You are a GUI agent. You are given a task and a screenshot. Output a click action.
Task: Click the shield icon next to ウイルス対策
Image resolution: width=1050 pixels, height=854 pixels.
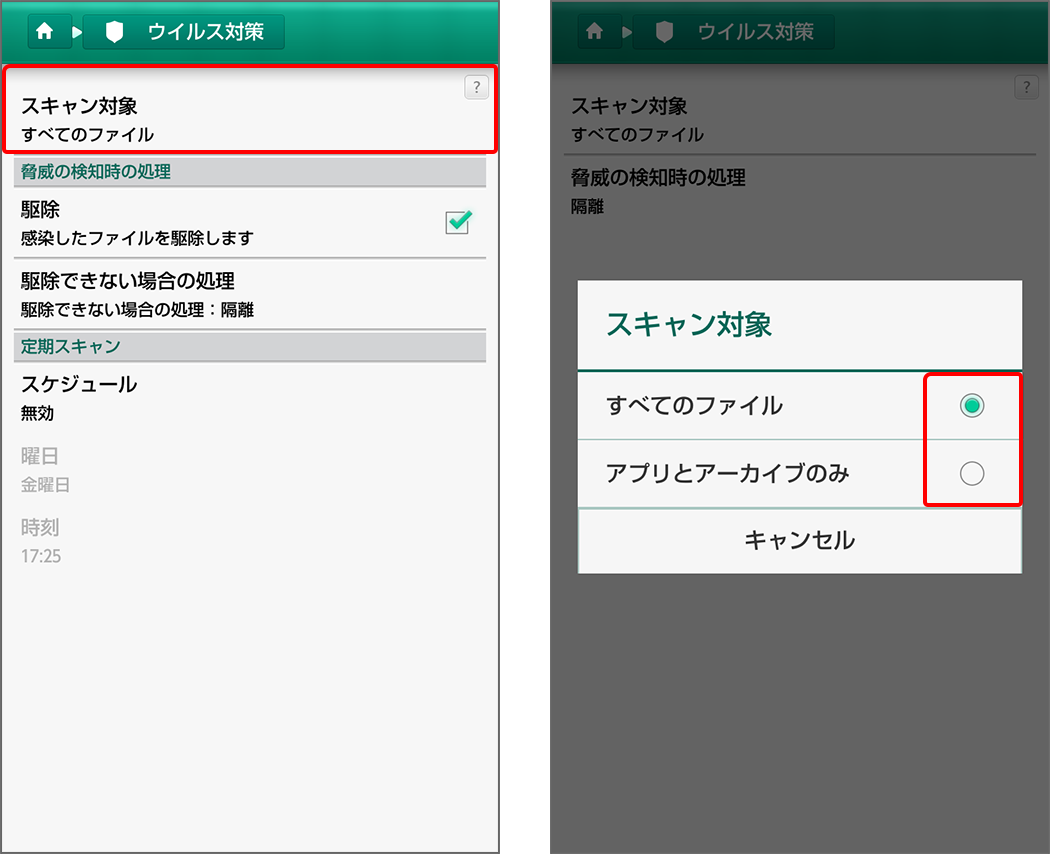click(112, 31)
